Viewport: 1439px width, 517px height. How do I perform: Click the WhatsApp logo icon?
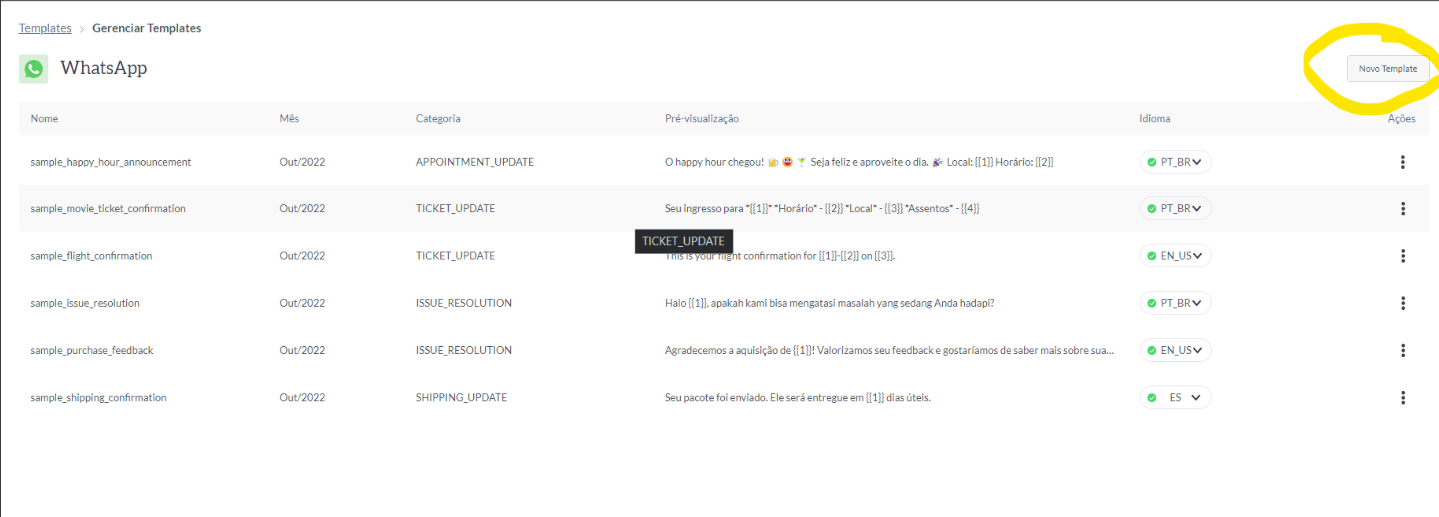[34, 69]
